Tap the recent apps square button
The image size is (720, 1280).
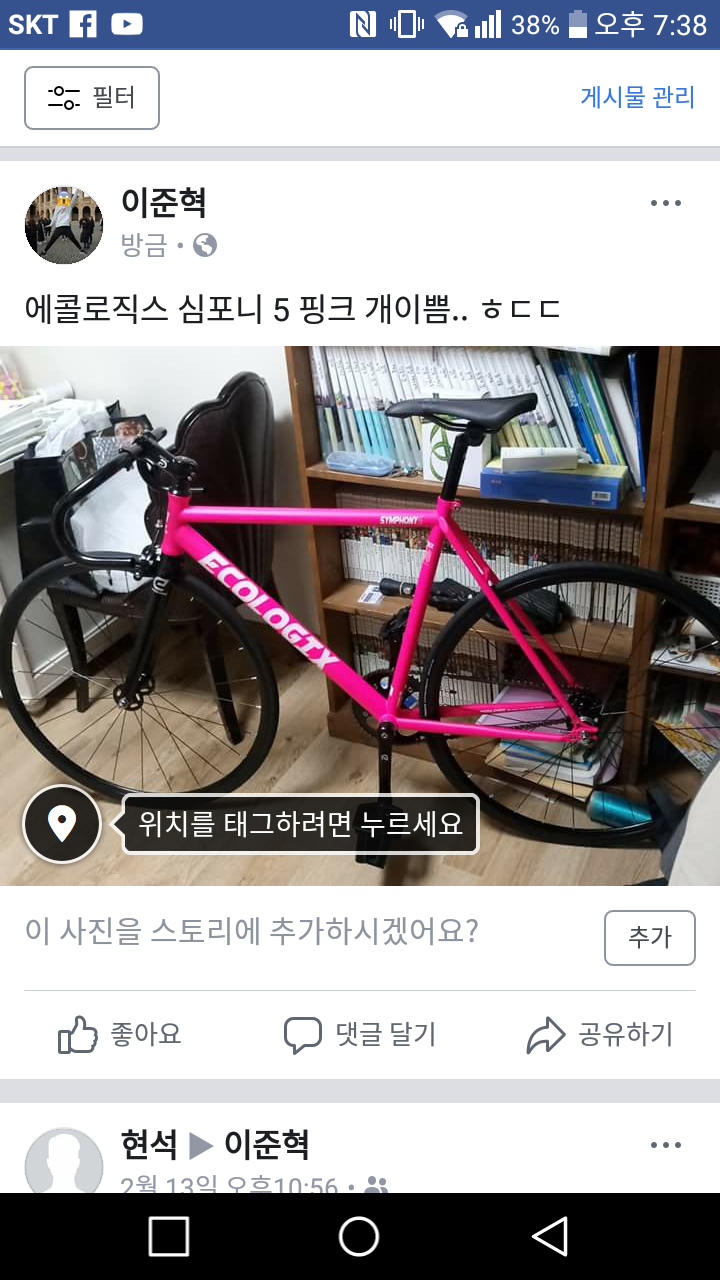coord(169,1236)
